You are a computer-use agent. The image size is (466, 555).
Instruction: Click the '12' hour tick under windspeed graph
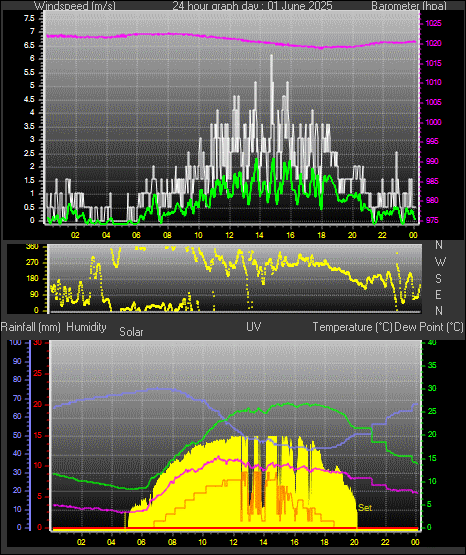(x=229, y=235)
